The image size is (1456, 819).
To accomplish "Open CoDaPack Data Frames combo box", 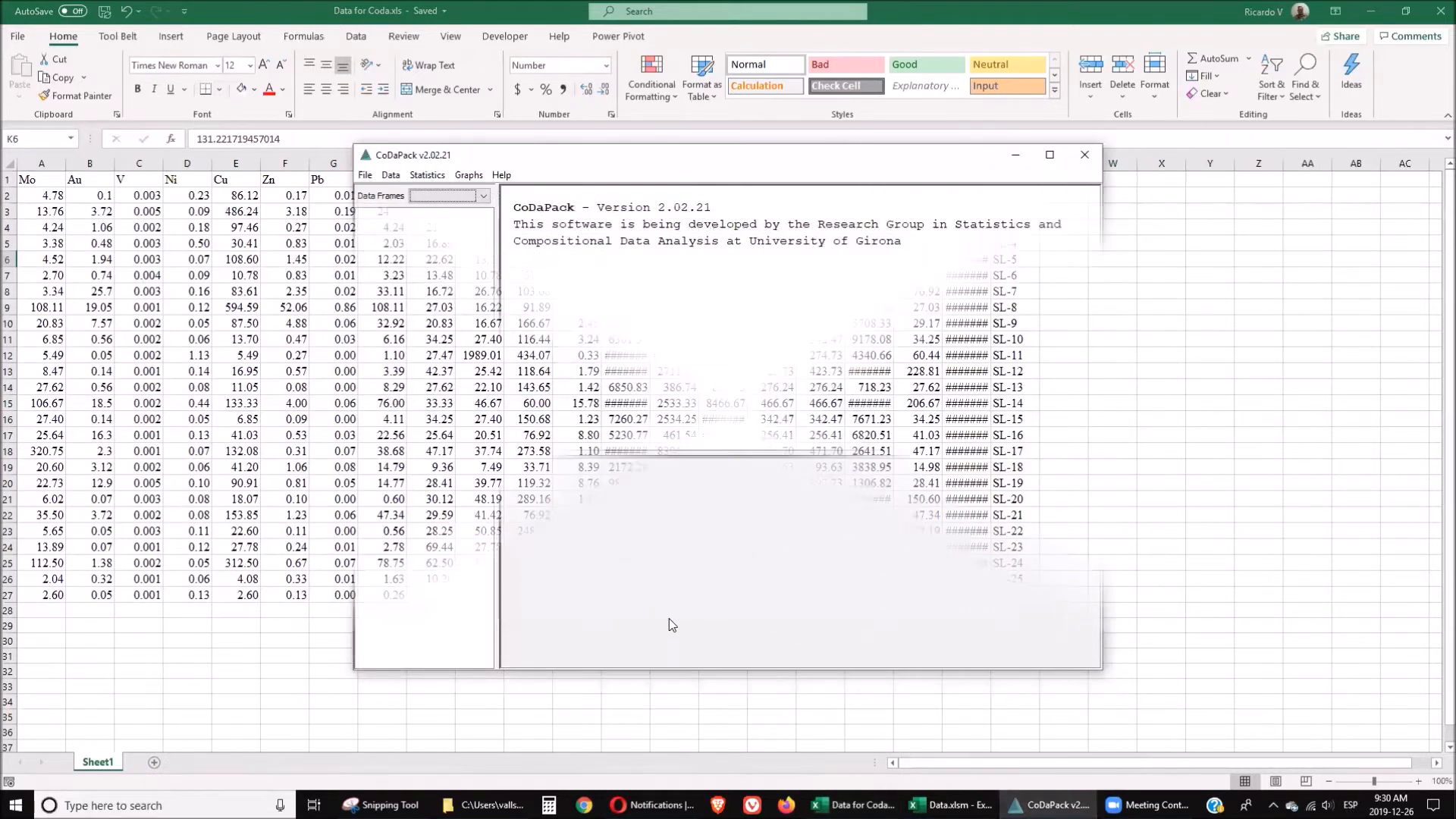I will (x=450, y=196).
